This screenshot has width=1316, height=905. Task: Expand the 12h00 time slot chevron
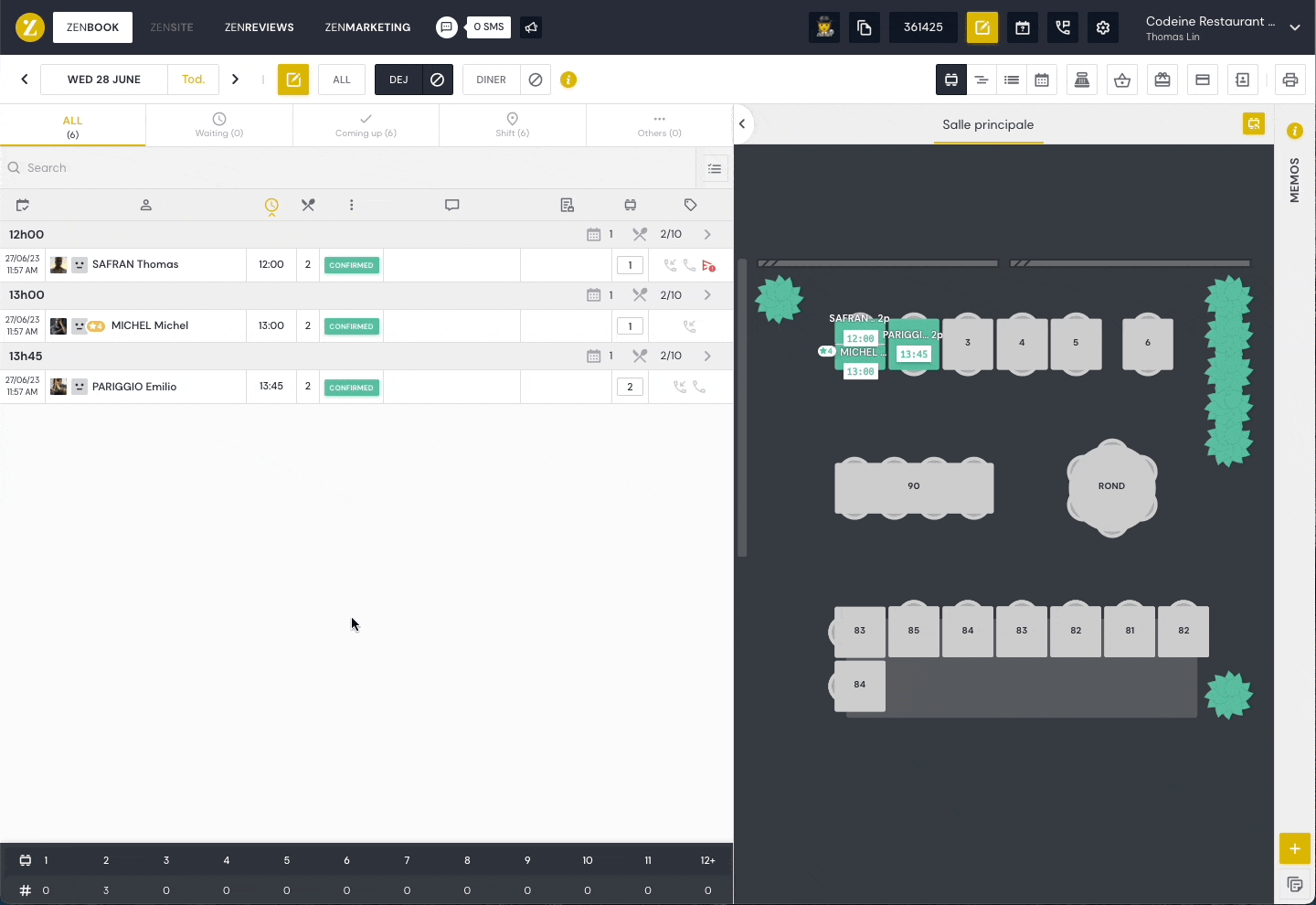coord(707,235)
